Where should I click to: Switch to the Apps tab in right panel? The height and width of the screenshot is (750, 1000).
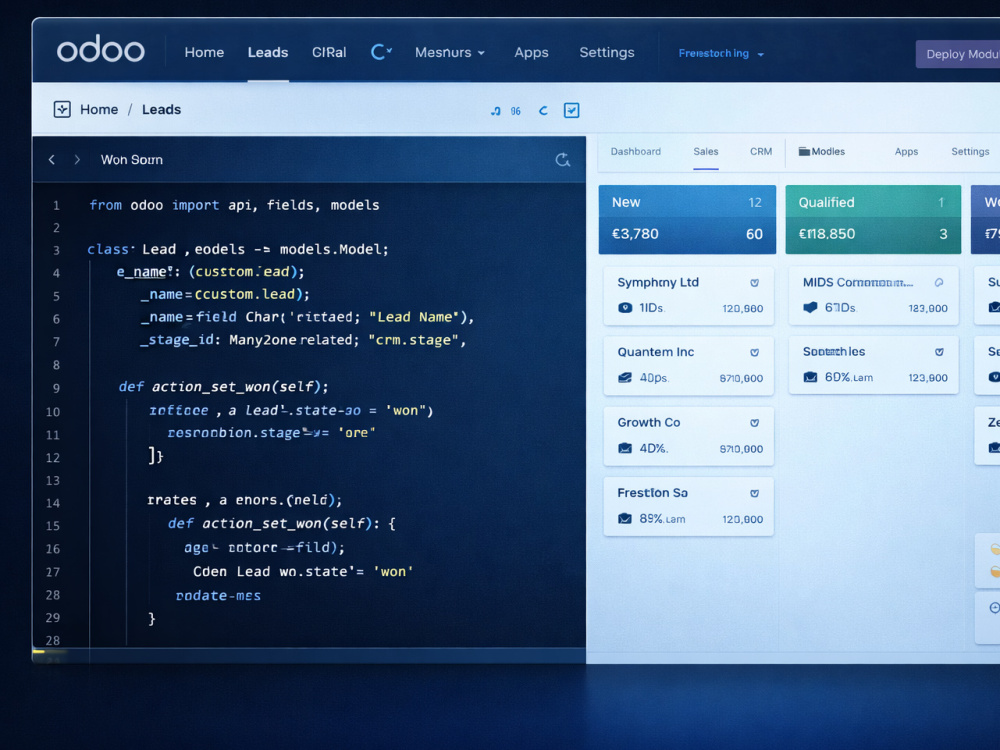pyautogui.click(x=906, y=152)
